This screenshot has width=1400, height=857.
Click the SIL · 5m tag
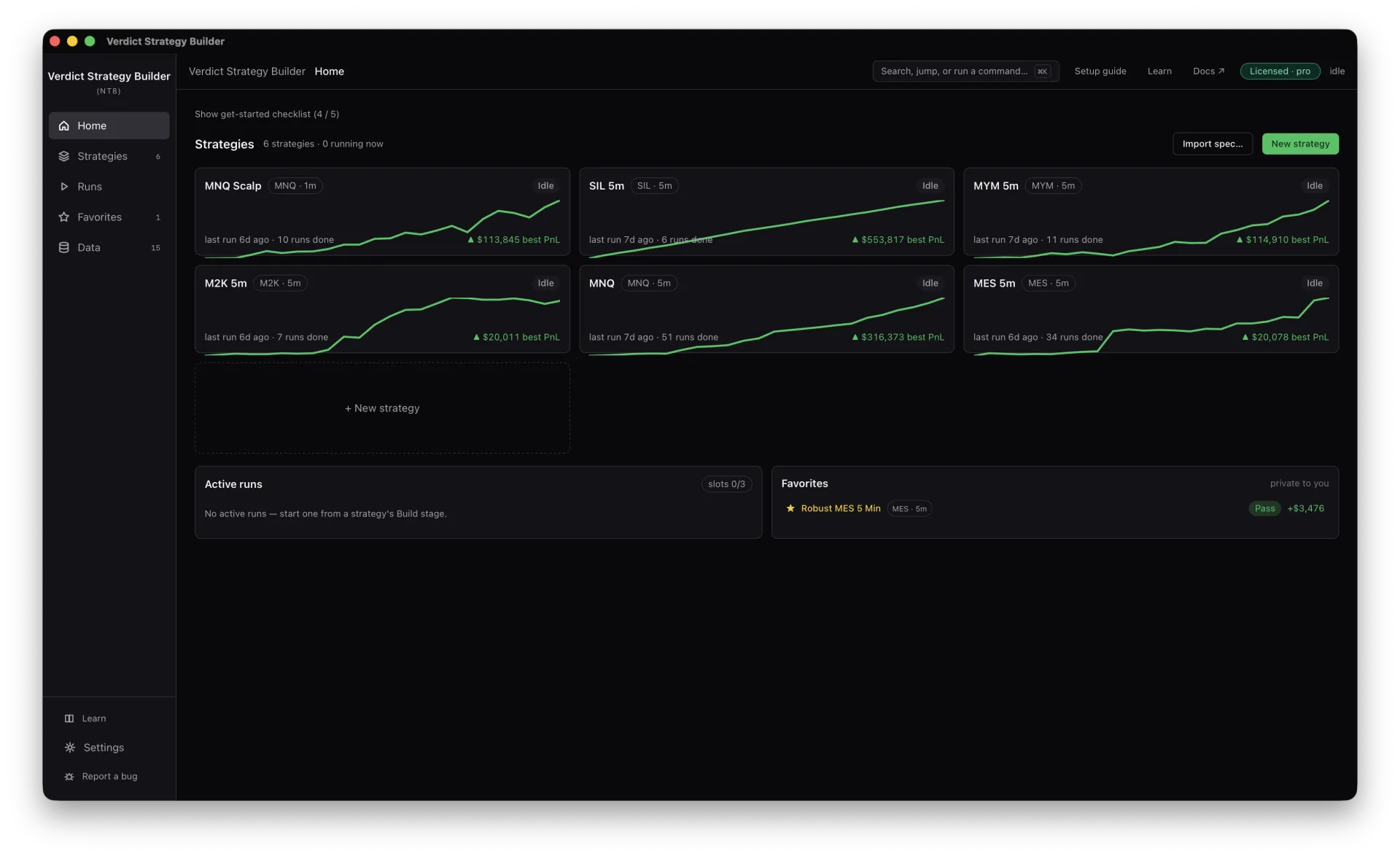(x=654, y=186)
